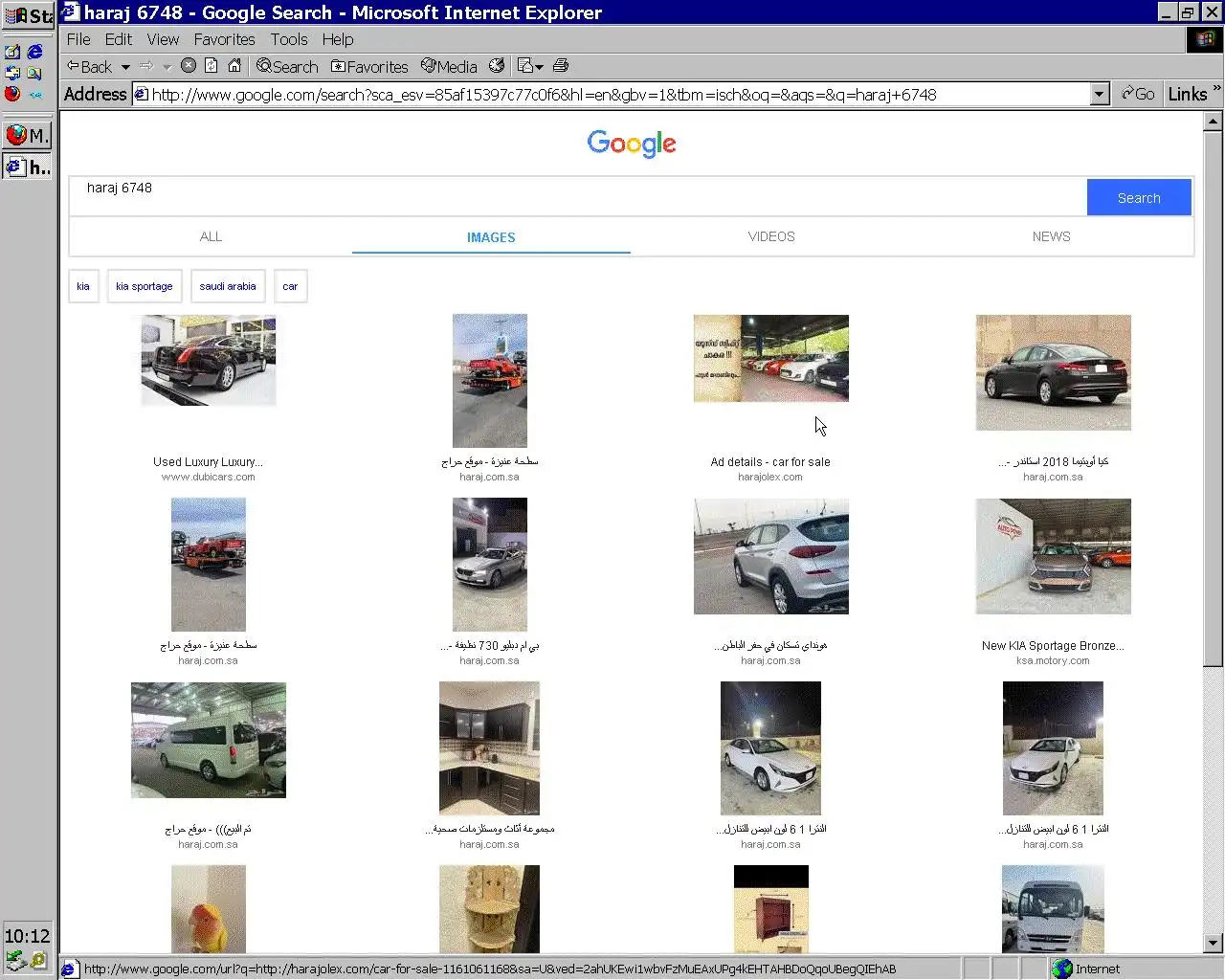Click the Google logo
This screenshot has width=1225, height=980.
coord(632,144)
